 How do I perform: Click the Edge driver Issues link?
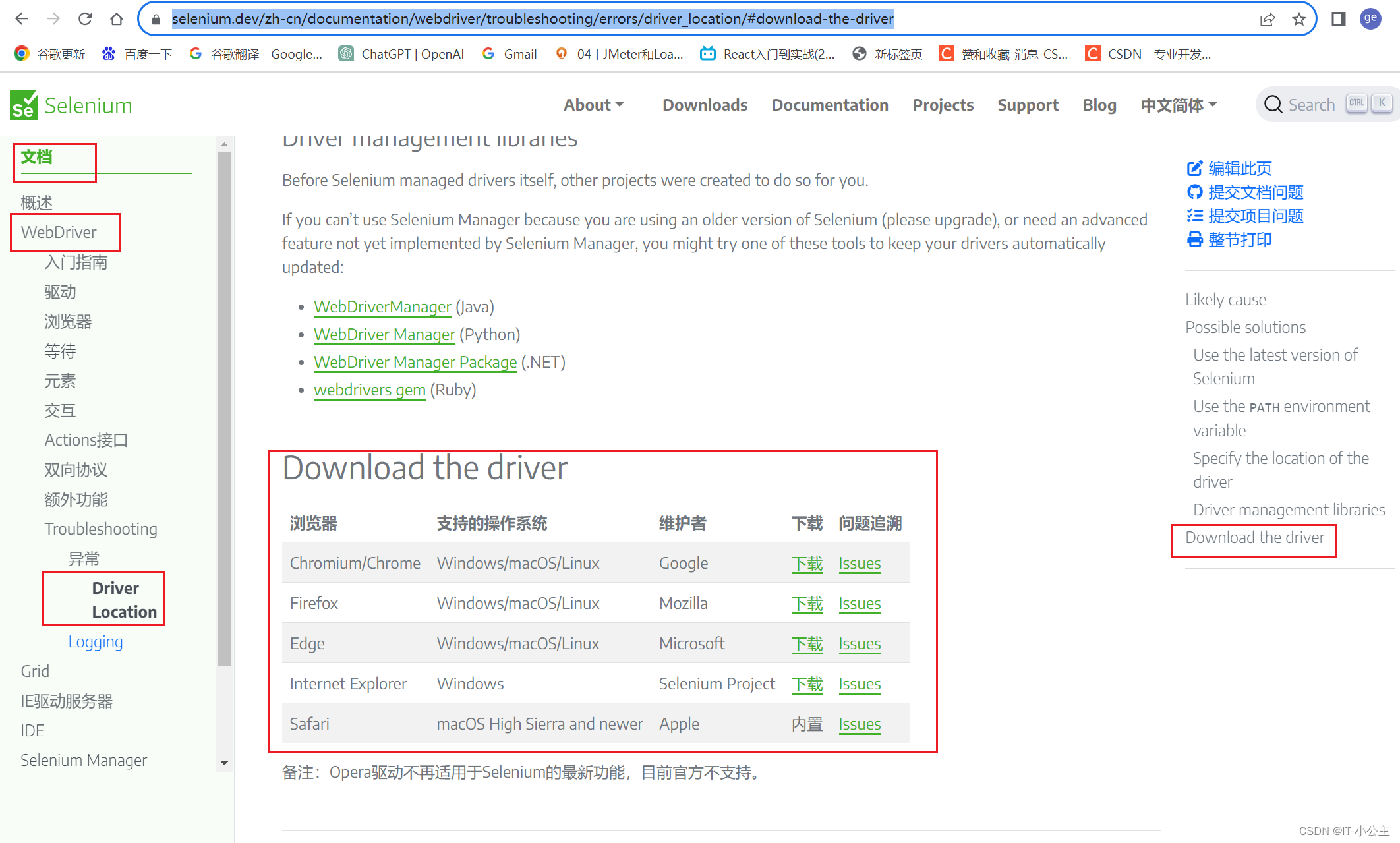click(858, 643)
